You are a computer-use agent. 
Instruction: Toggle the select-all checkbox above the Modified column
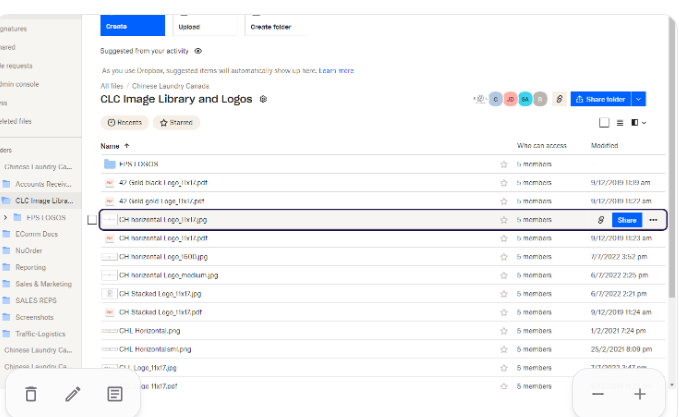604,123
